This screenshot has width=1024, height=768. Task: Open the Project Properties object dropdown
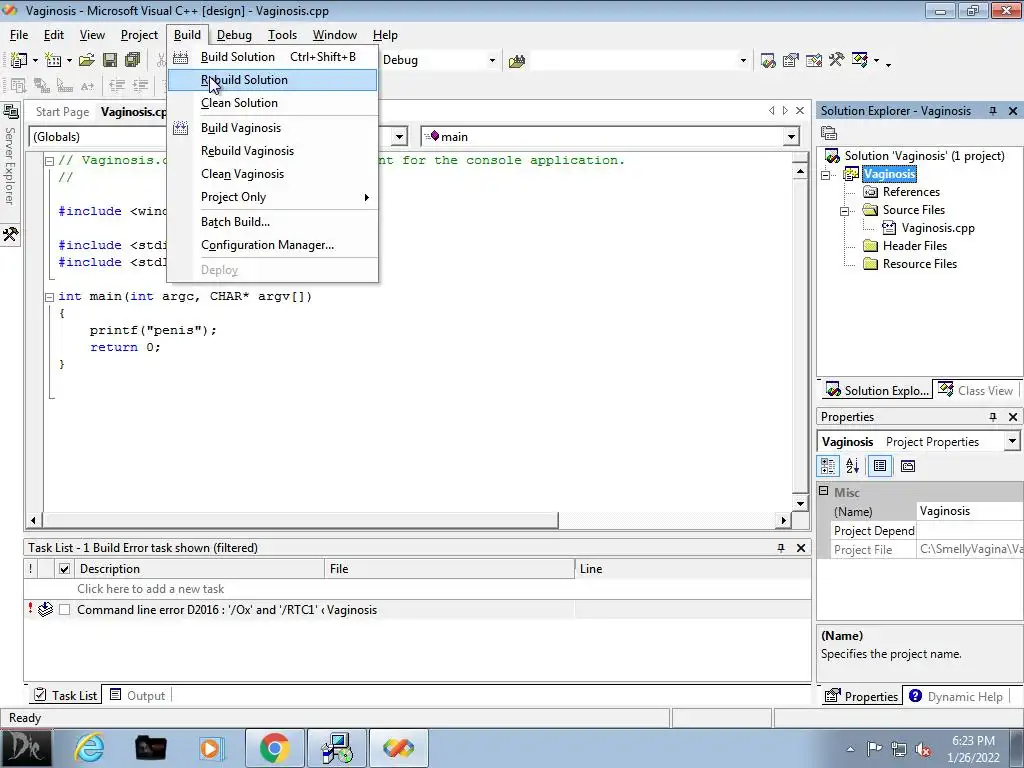click(x=1012, y=441)
